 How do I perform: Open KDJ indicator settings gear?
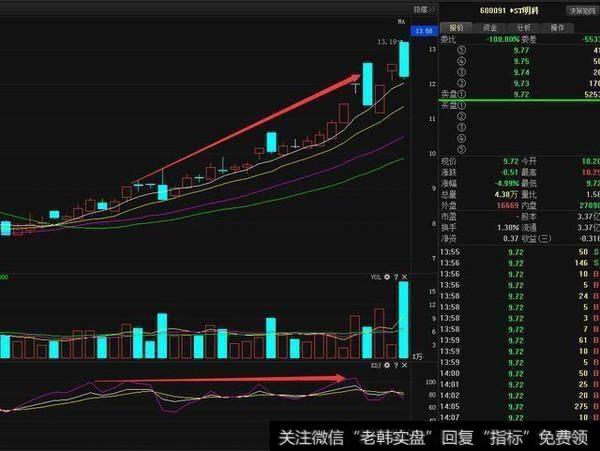pos(387,366)
